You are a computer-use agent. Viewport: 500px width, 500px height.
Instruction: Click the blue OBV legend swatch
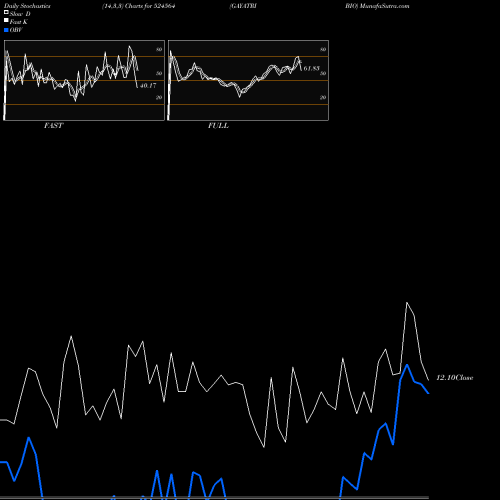click(x=6, y=30)
